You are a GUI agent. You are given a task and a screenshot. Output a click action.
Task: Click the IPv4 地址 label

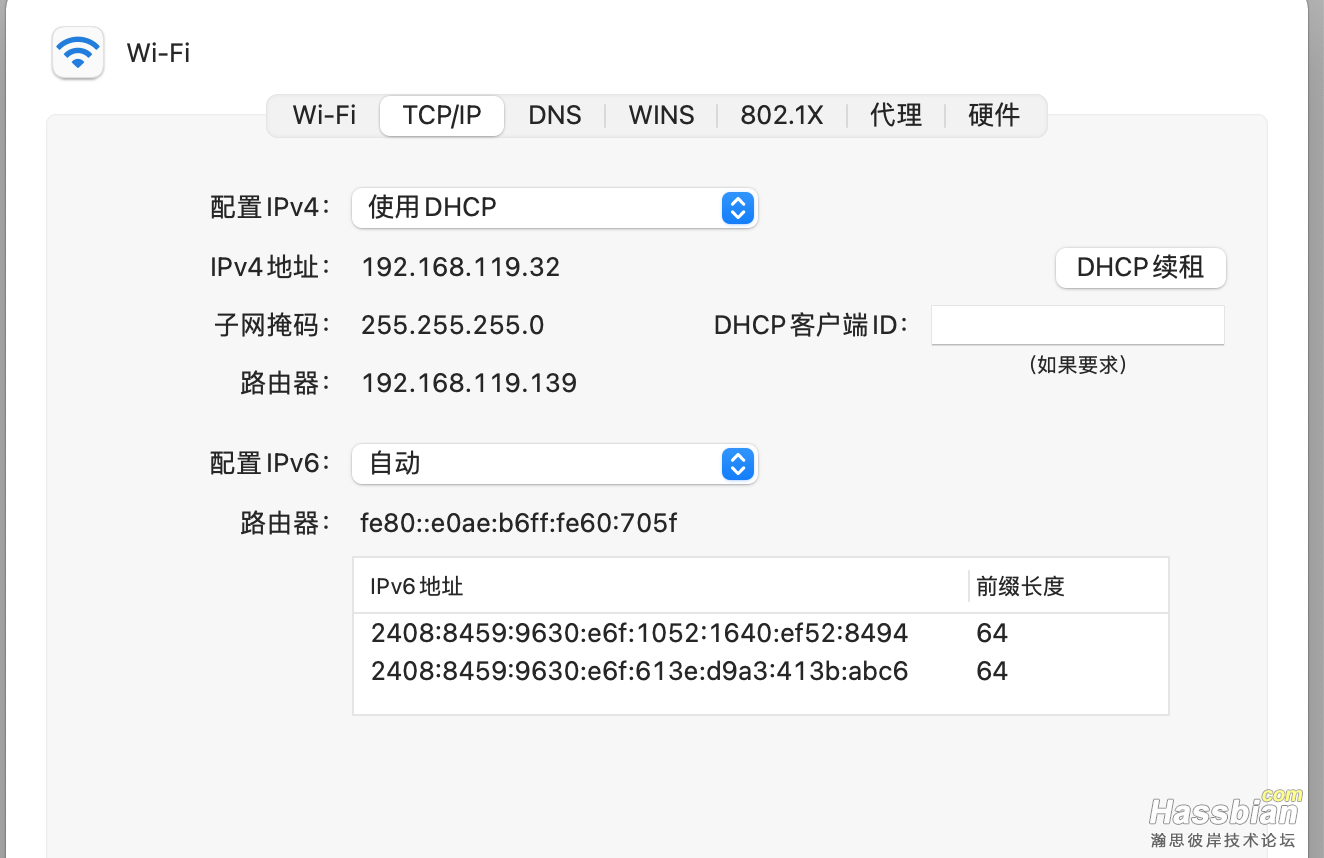[270, 267]
